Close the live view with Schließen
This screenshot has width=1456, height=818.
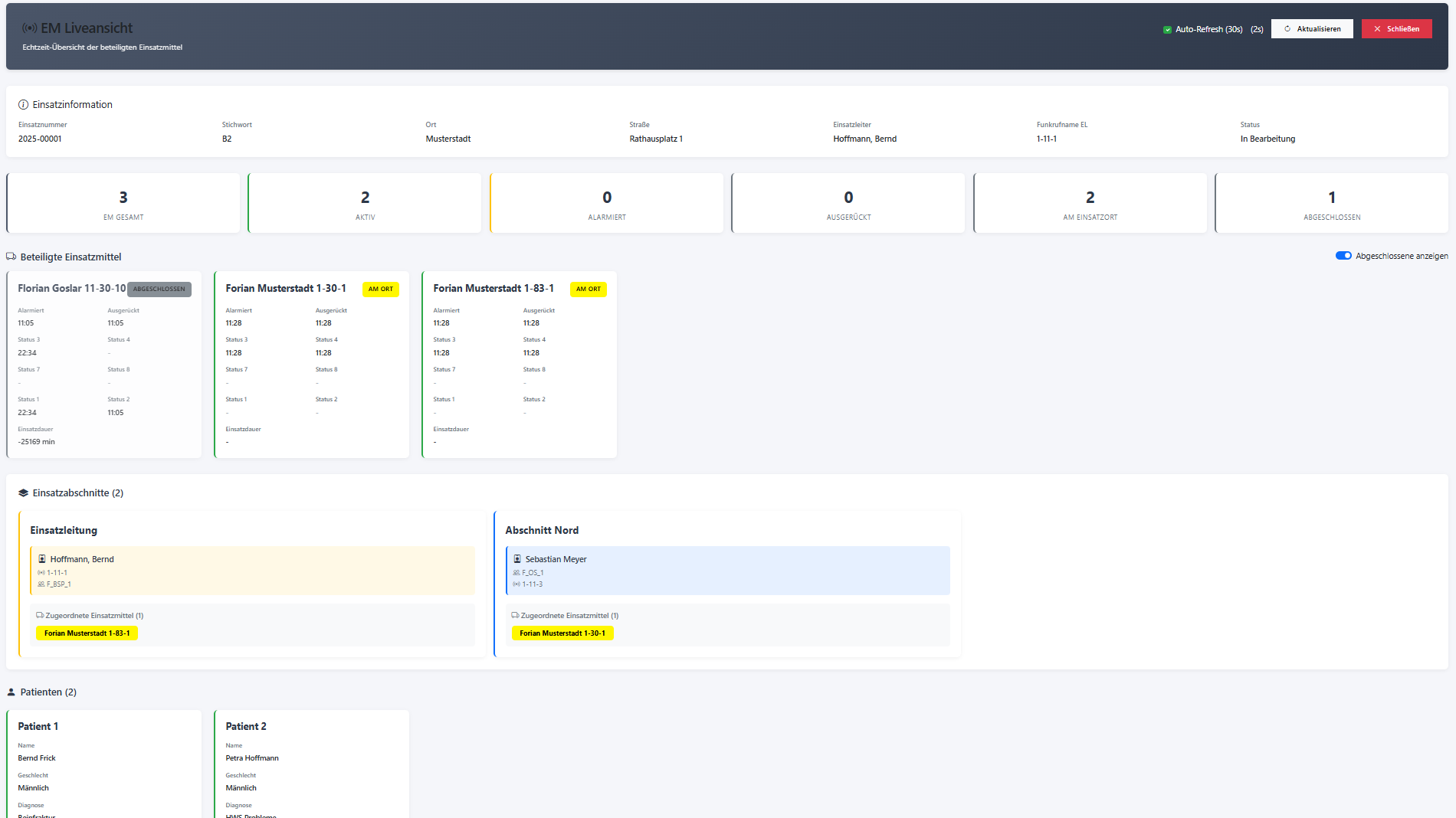point(1396,29)
